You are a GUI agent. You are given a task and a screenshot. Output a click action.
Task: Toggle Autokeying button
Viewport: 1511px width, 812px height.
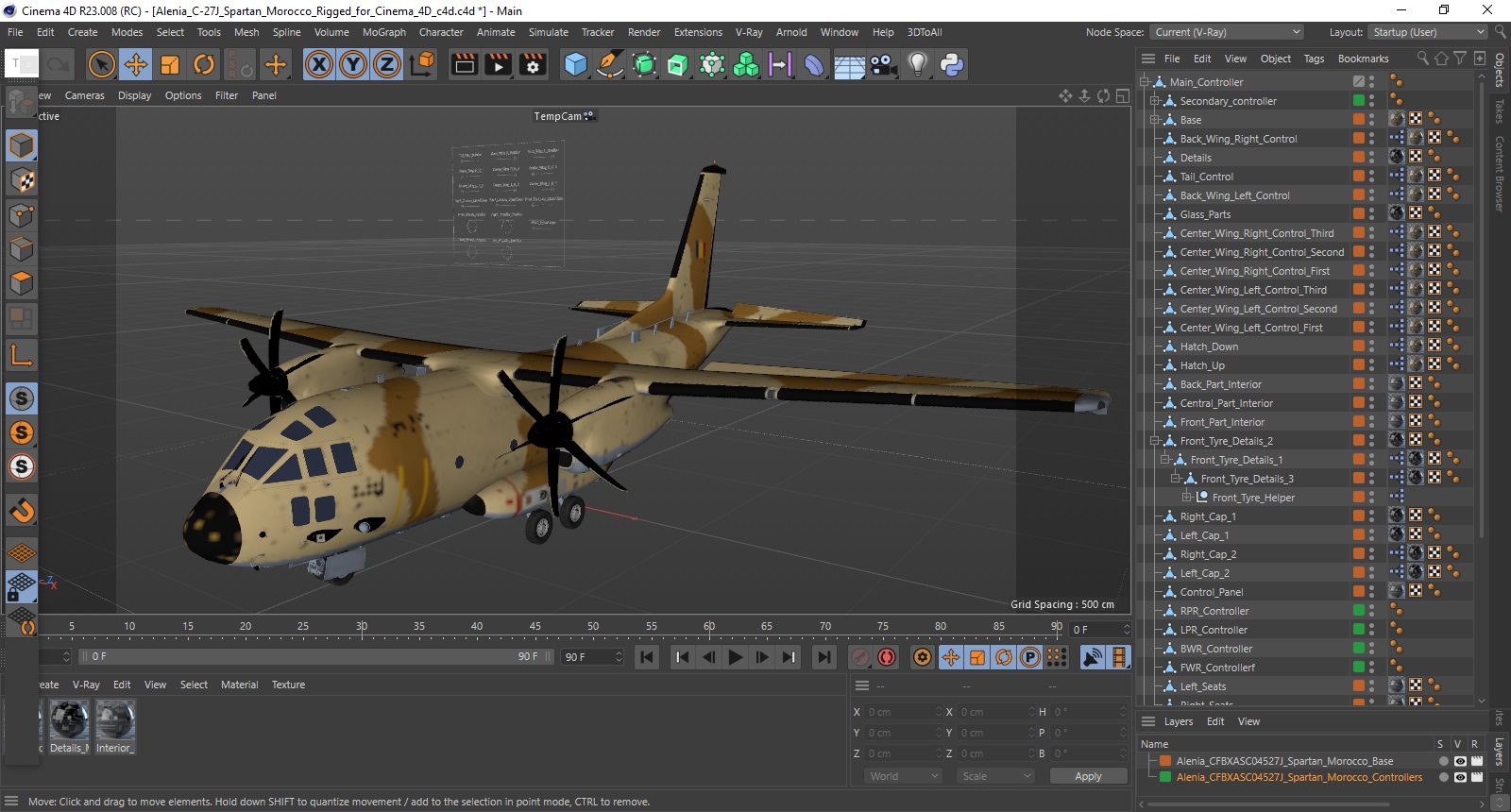tap(887, 657)
